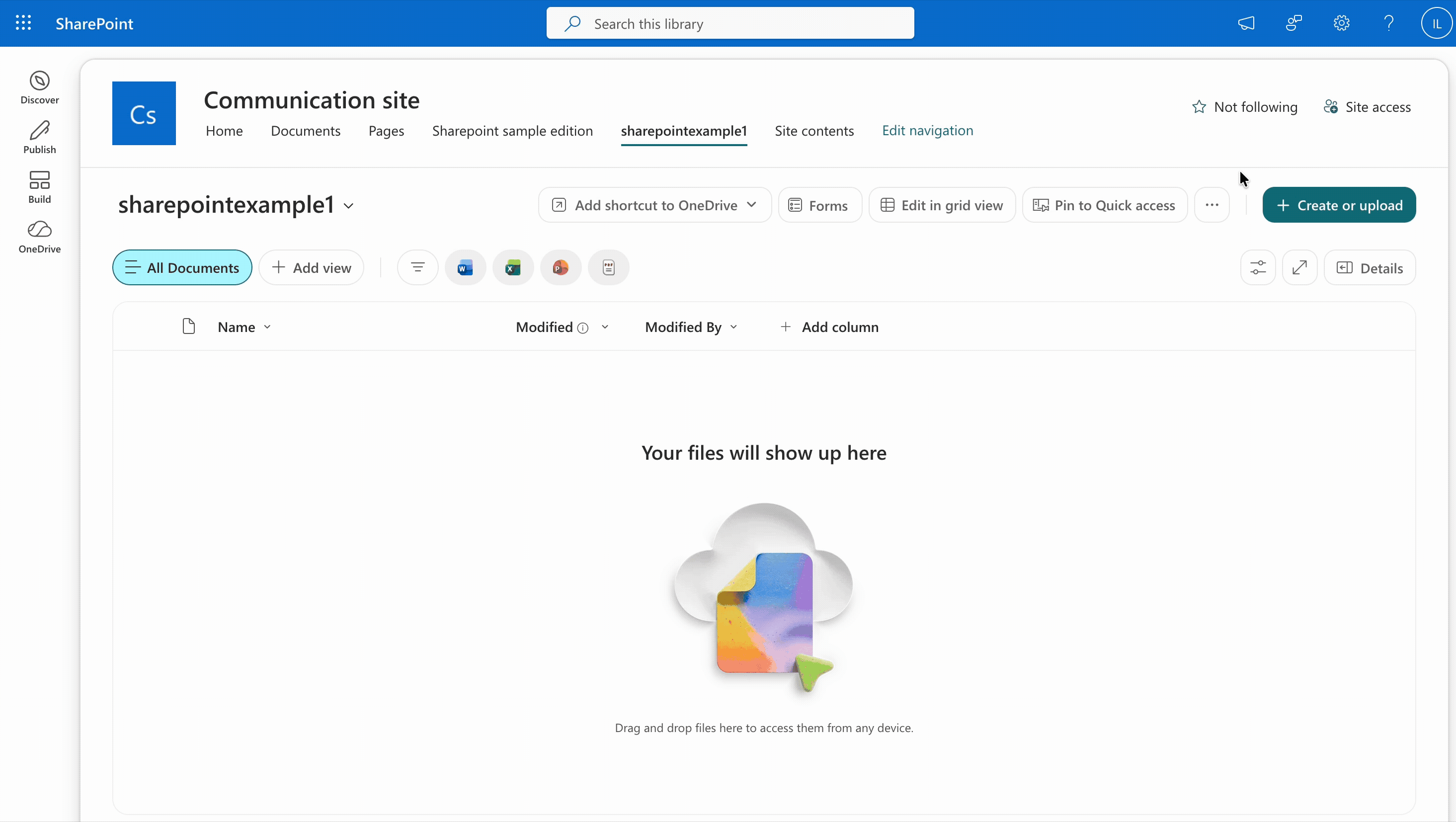Open Site access
Image resolution: width=1456 pixels, height=822 pixels.
point(1368,107)
